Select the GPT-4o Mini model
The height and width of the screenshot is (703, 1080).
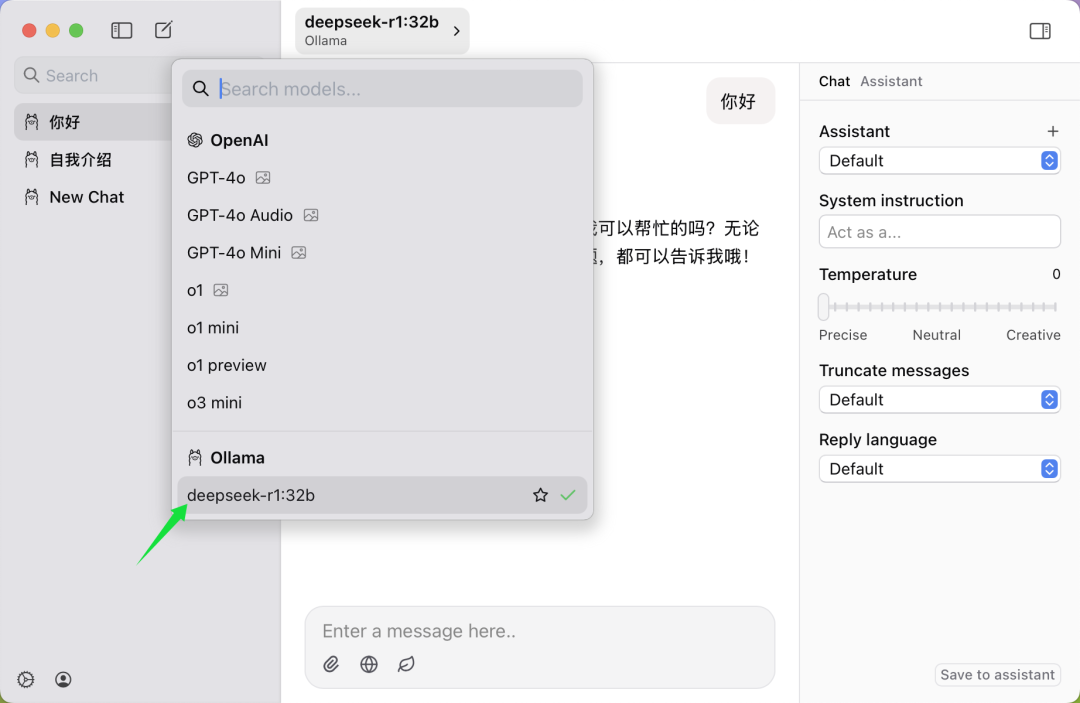[382, 253]
